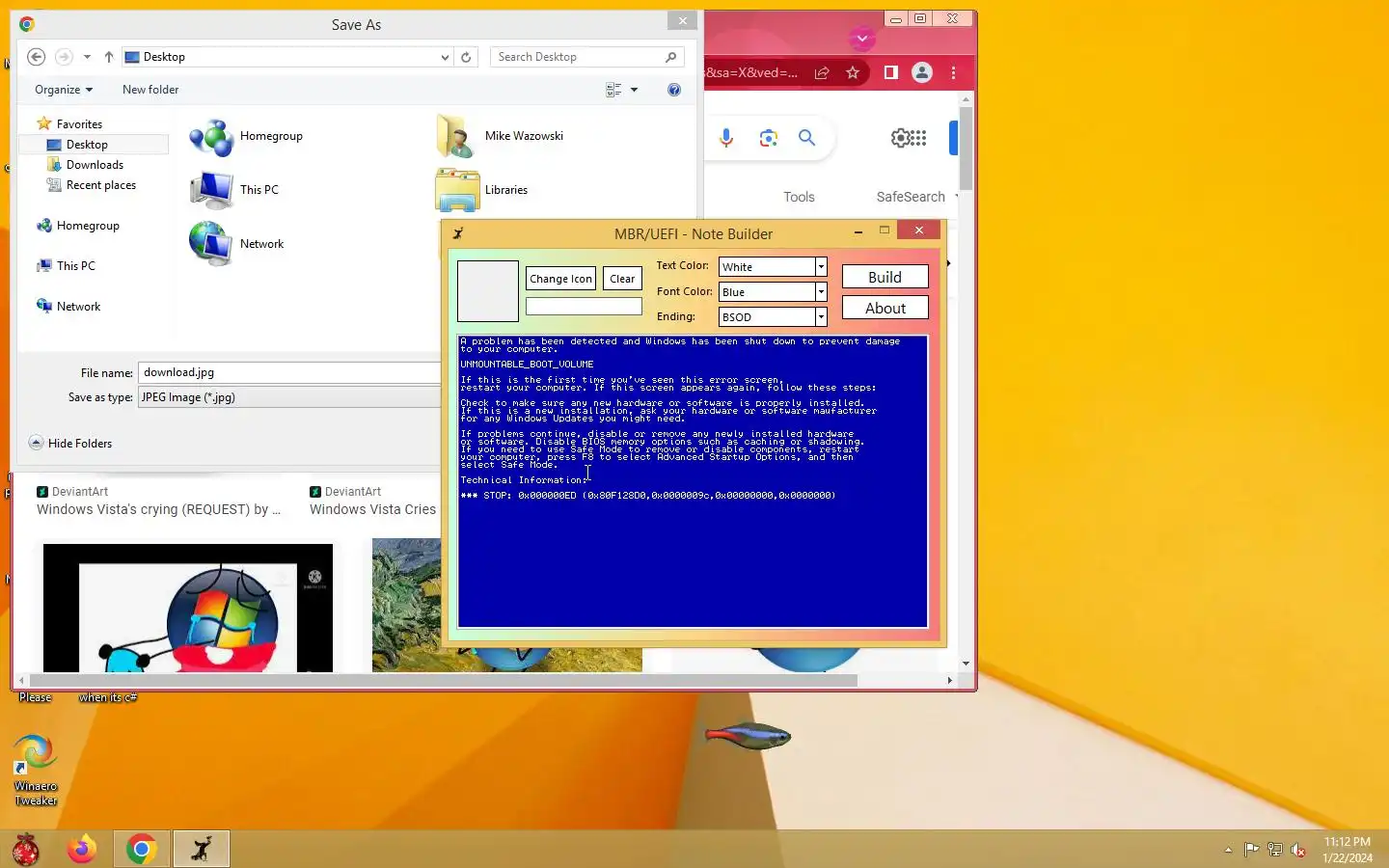1389x868 pixels.
Task: Click the Search Desktop field
Action: pos(586,57)
